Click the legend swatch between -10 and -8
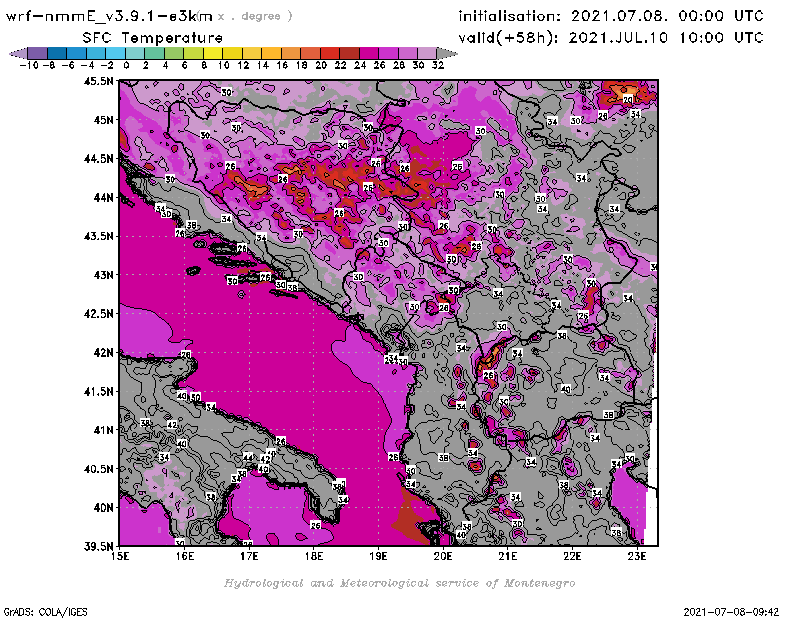Viewport: 800px width, 618px height. (x=38, y=53)
